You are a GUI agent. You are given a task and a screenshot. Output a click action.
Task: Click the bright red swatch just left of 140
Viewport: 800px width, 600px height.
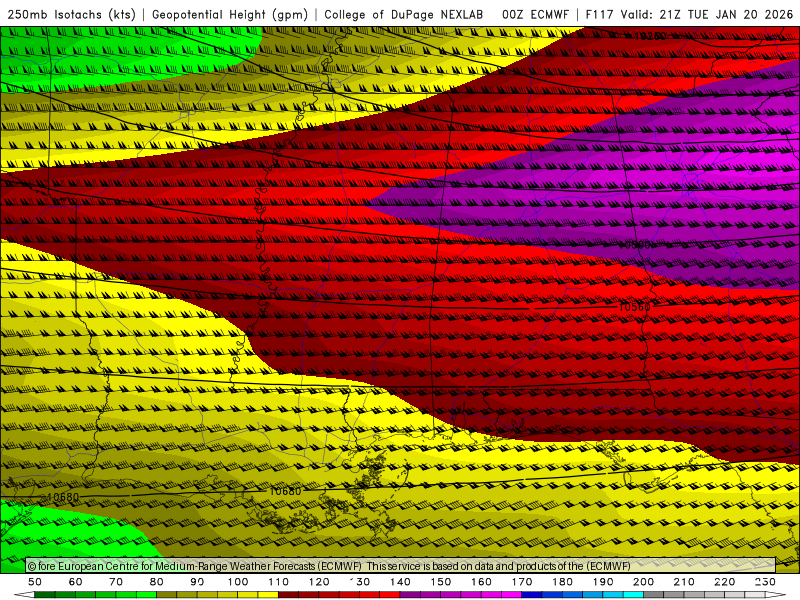(390, 595)
